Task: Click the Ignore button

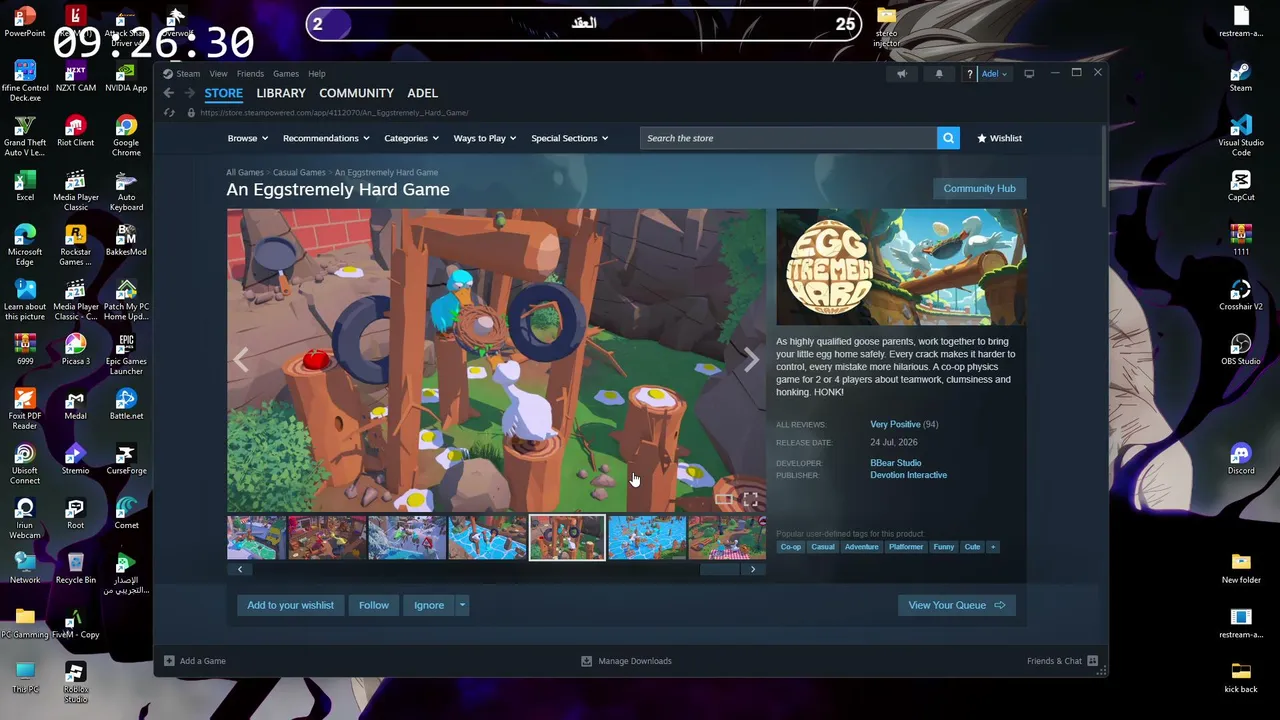Action: pyautogui.click(x=429, y=605)
